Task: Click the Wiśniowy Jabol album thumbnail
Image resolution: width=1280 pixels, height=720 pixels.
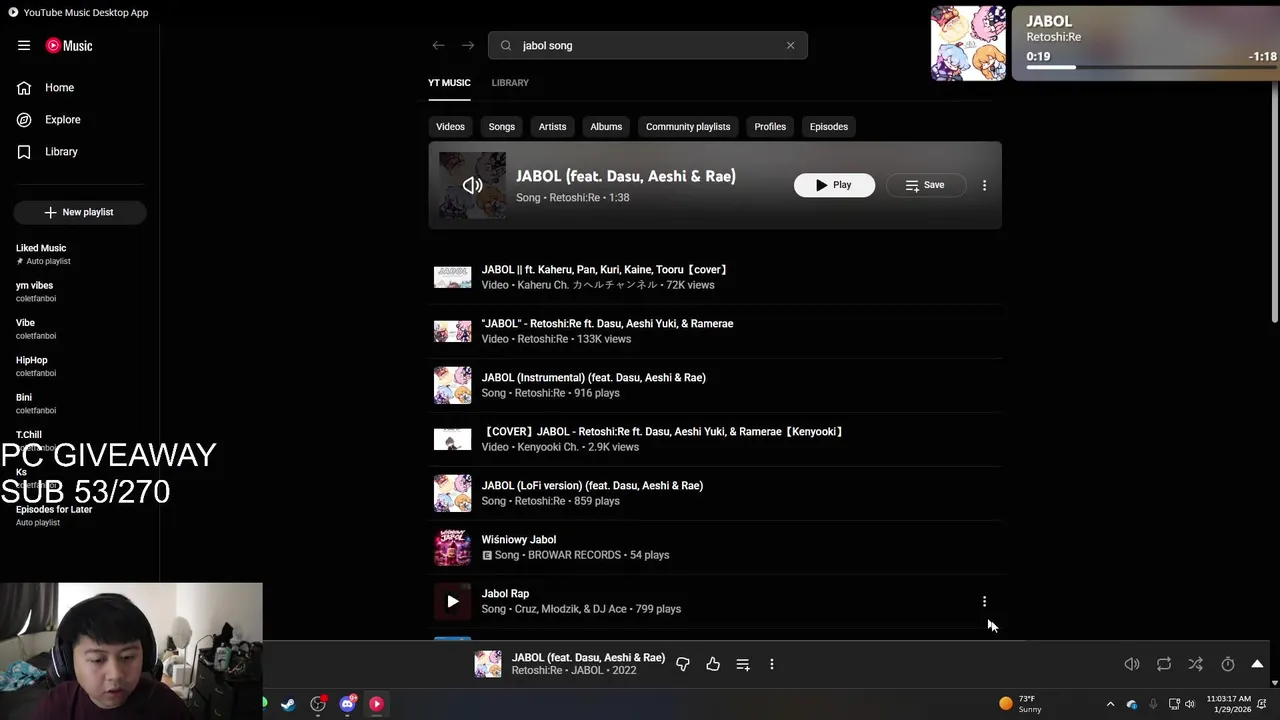Action: (x=452, y=547)
